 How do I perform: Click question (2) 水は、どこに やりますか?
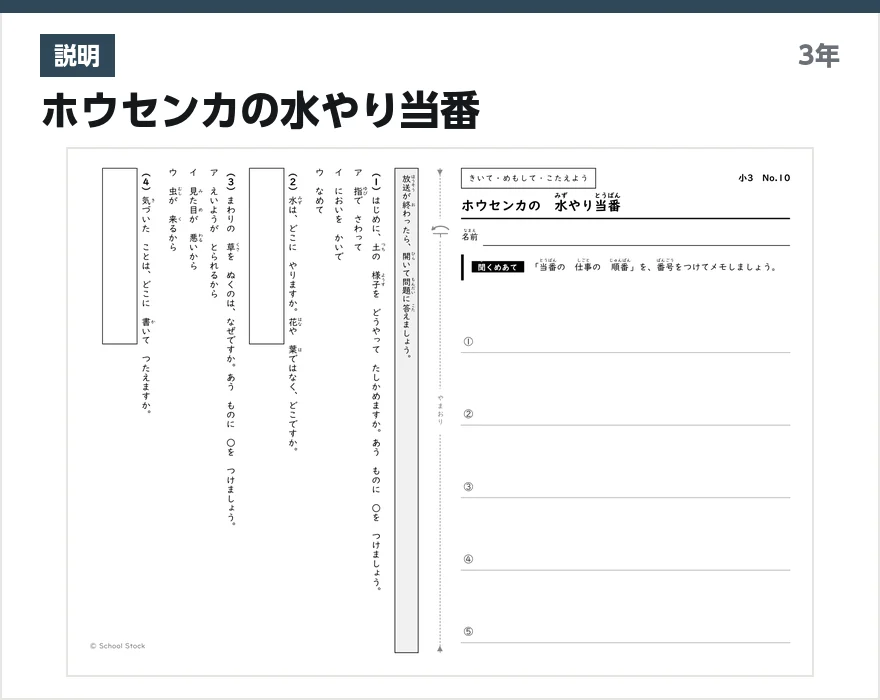point(293,313)
